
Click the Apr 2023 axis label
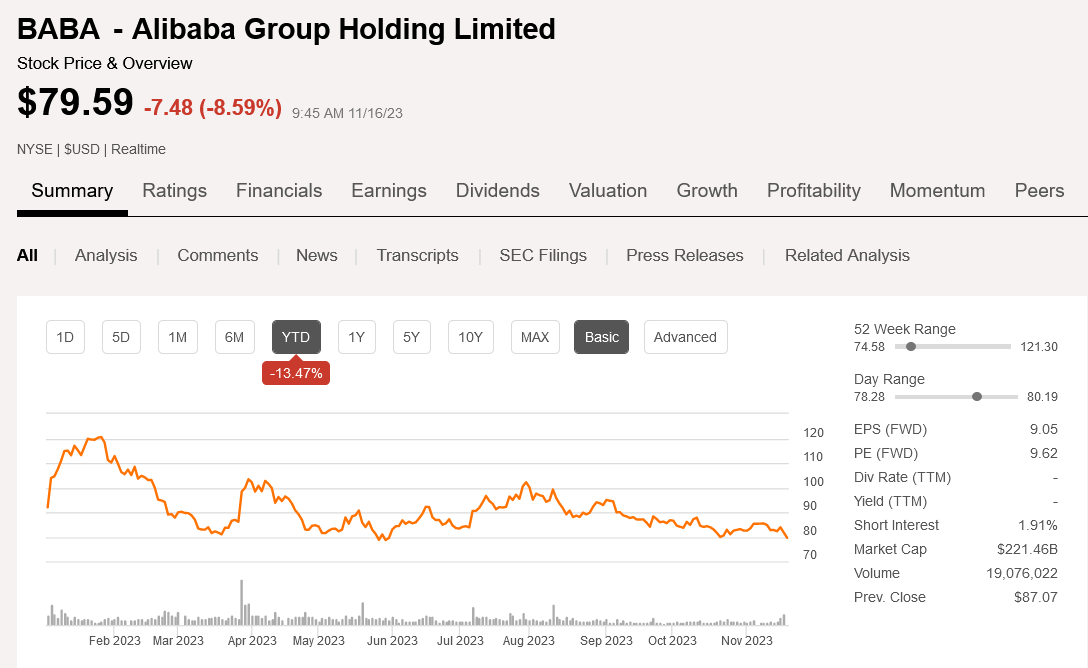tap(252, 641)
